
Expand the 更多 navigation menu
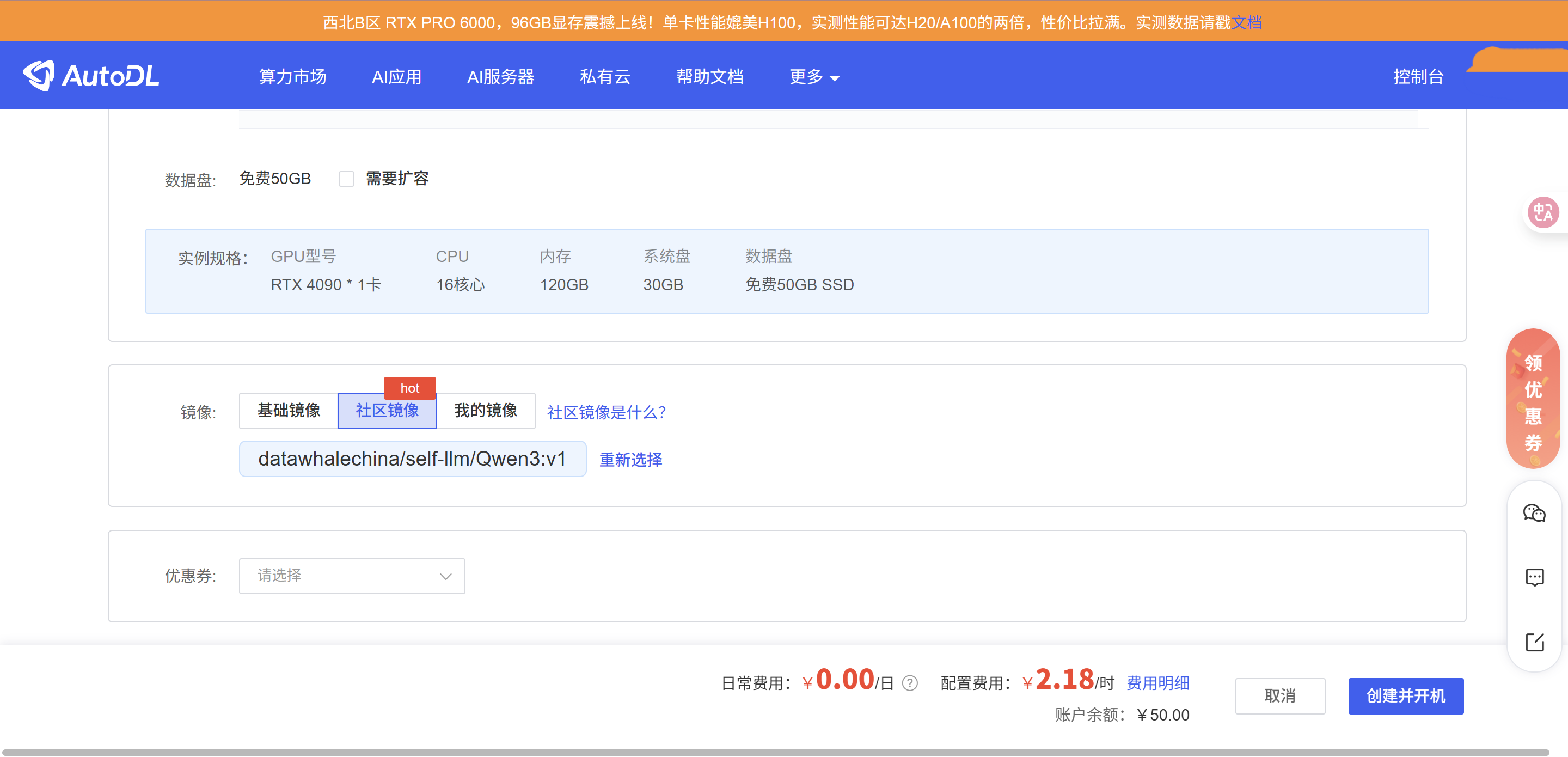814,77
